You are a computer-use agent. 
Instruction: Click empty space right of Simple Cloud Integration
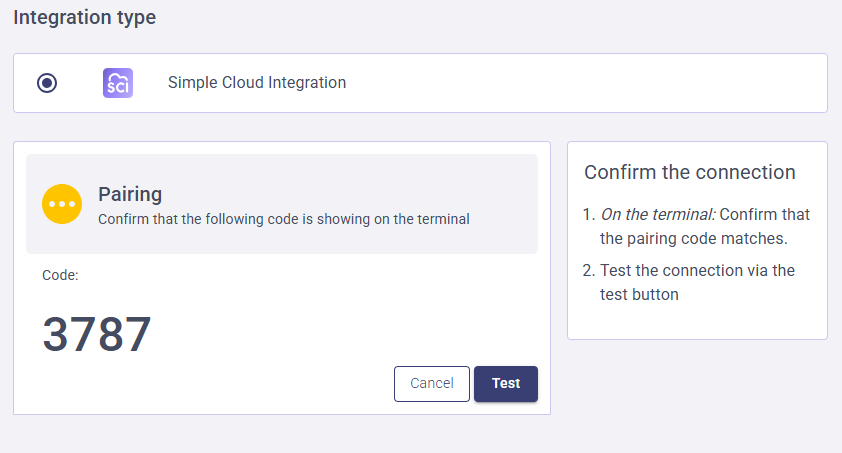600,83
